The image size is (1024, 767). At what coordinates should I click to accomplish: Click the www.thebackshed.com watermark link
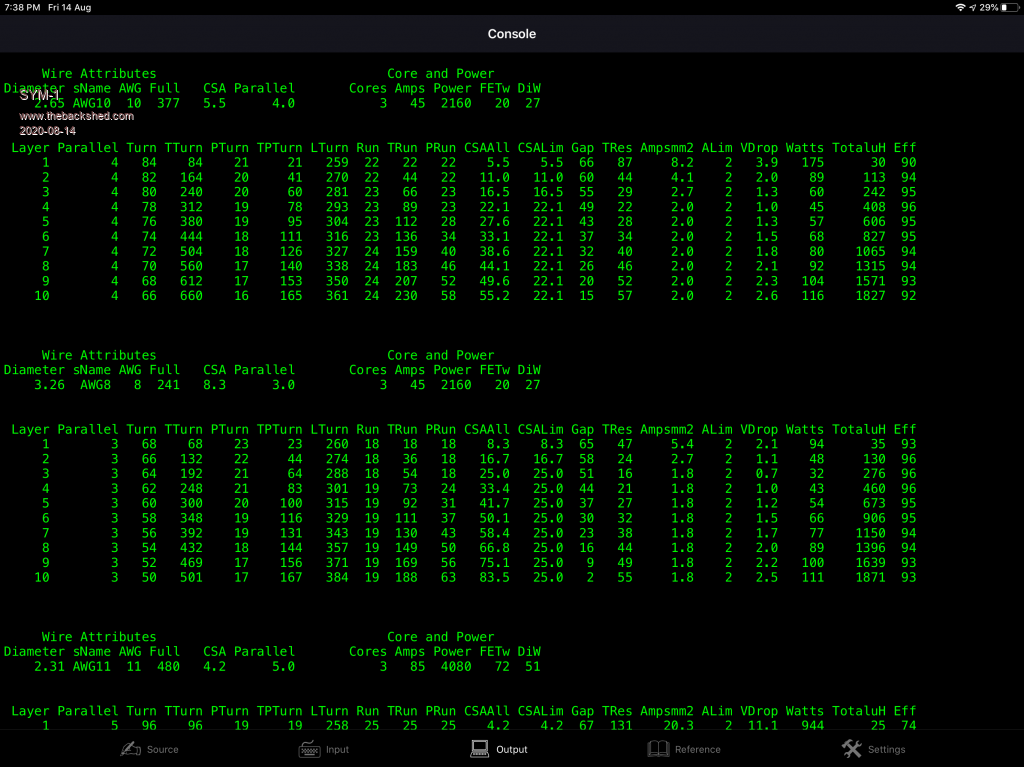76,116
